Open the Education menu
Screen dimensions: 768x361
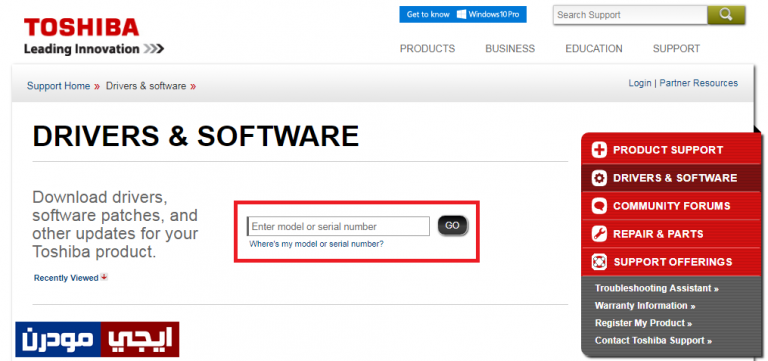coord(594,48)
